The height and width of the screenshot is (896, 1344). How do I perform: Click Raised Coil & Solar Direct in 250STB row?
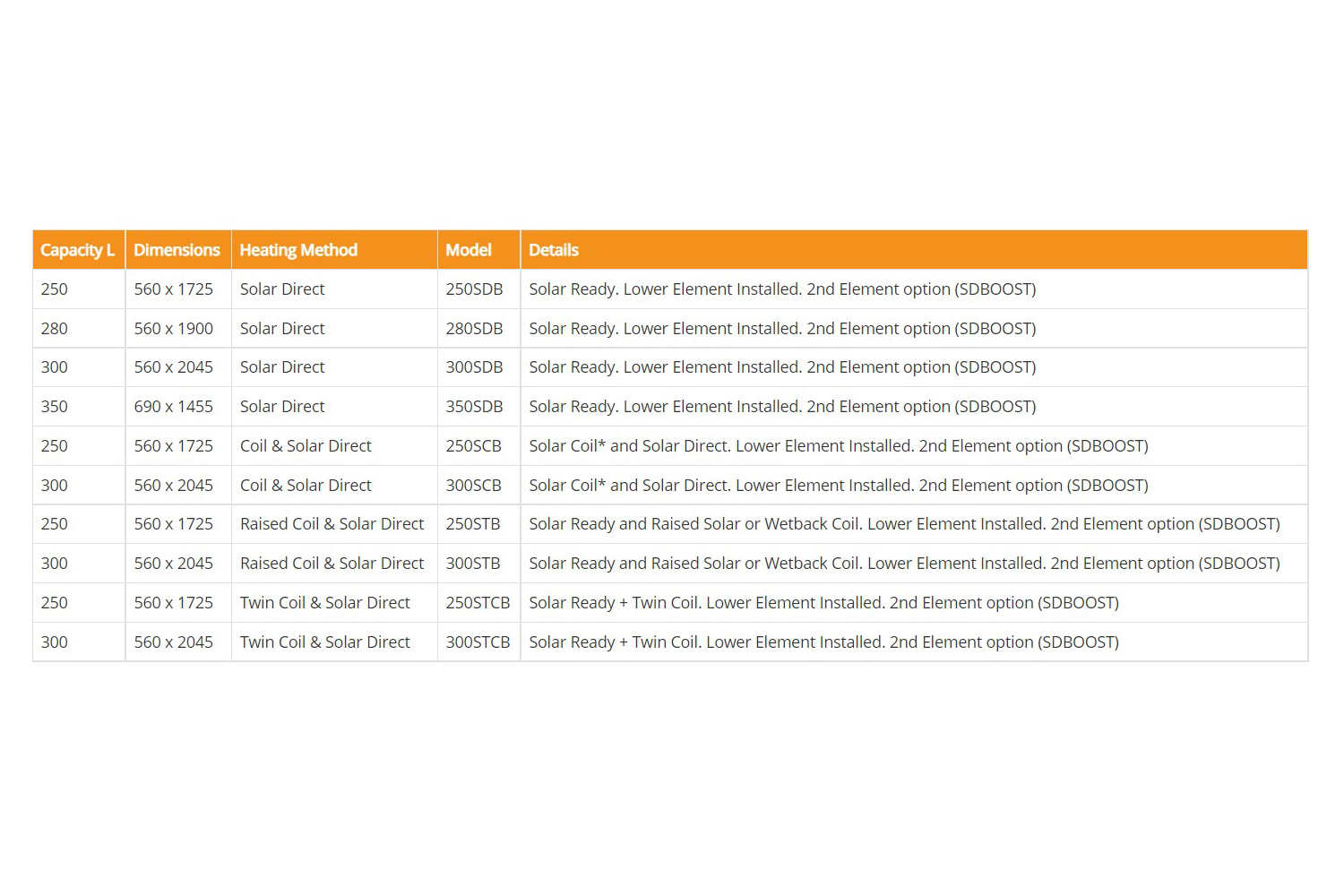click(x=332, y=524)
